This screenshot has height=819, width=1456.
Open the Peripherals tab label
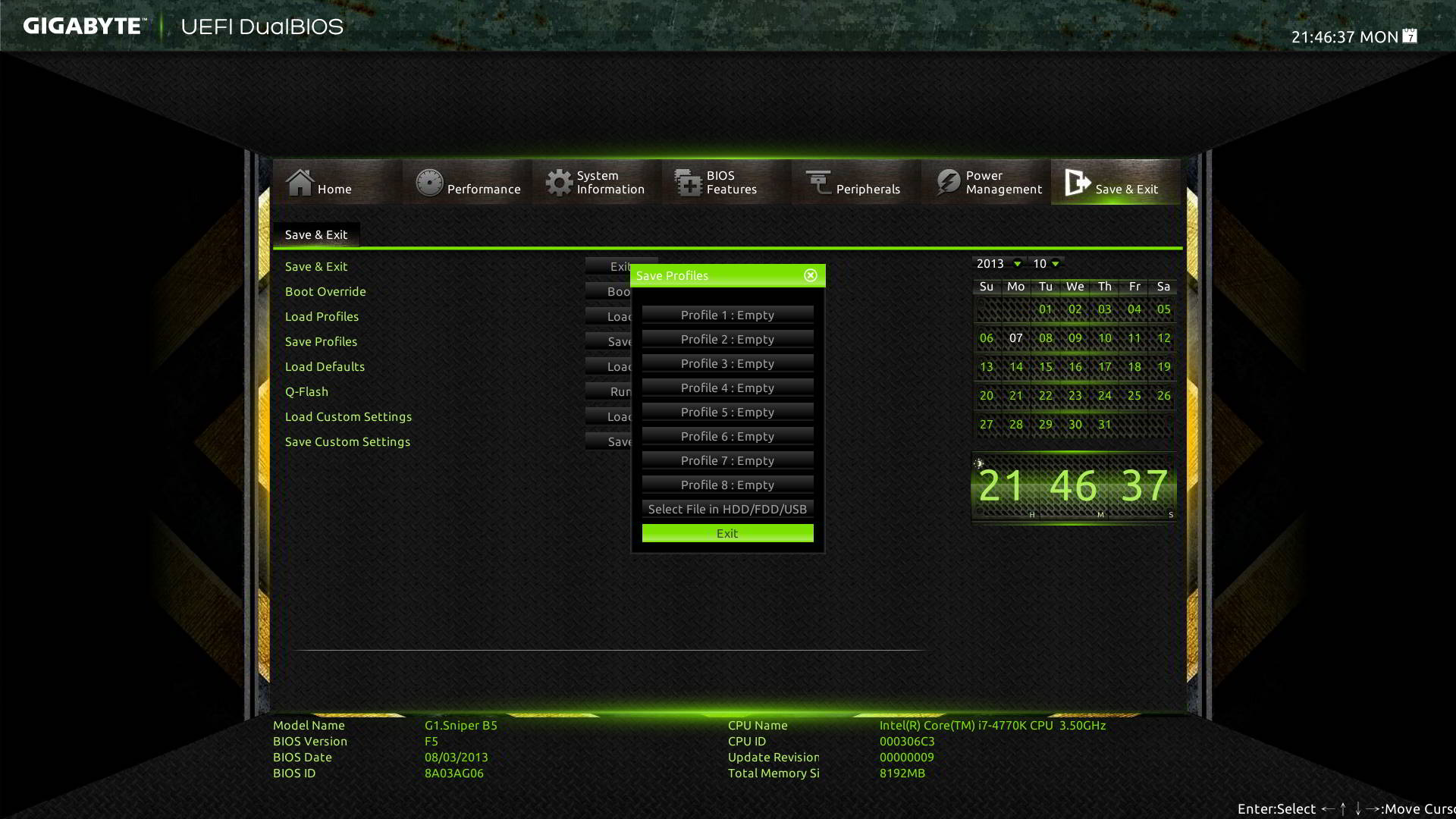click(868, 189)
